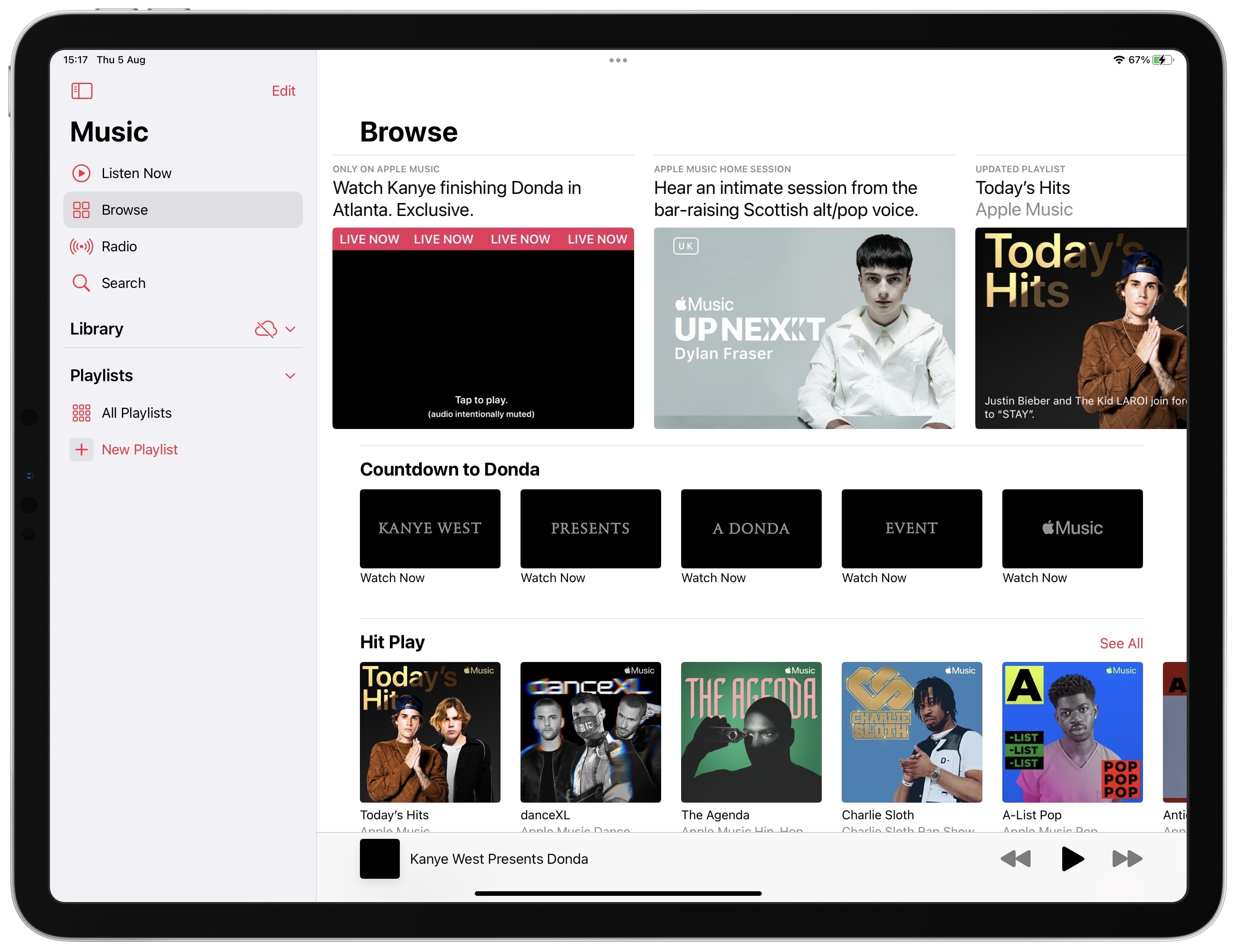Screen dimensions: 1237x952
Task: Select Listen Now in the sidebar
Action: point(136,173)
